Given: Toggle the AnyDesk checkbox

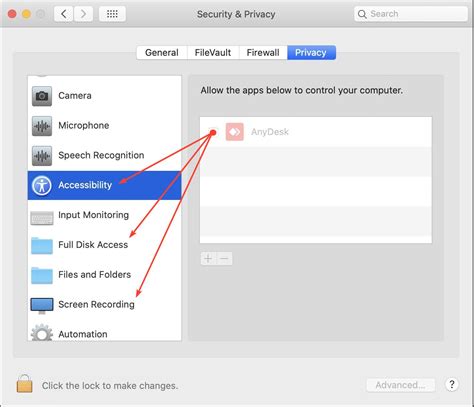Looking at the screenshot, I should (x=213, y=132).
